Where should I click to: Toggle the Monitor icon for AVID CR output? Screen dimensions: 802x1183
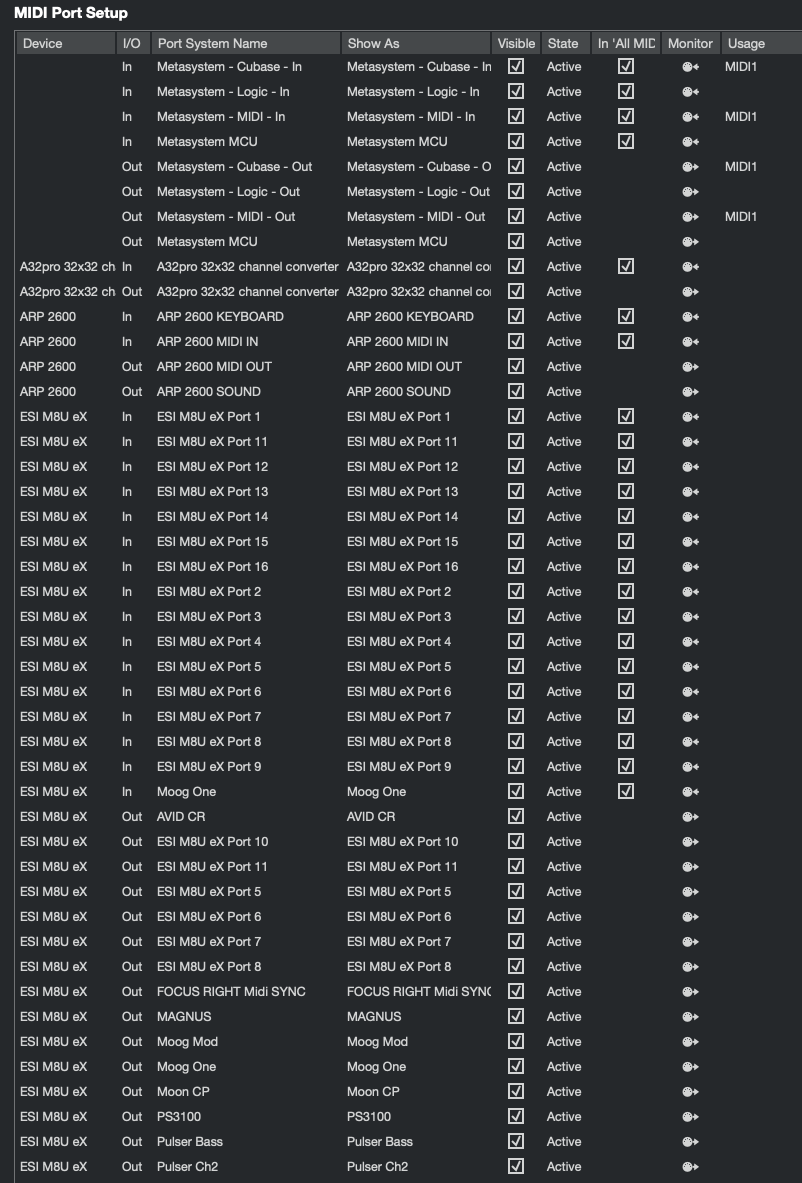click(x=690, y=817)
